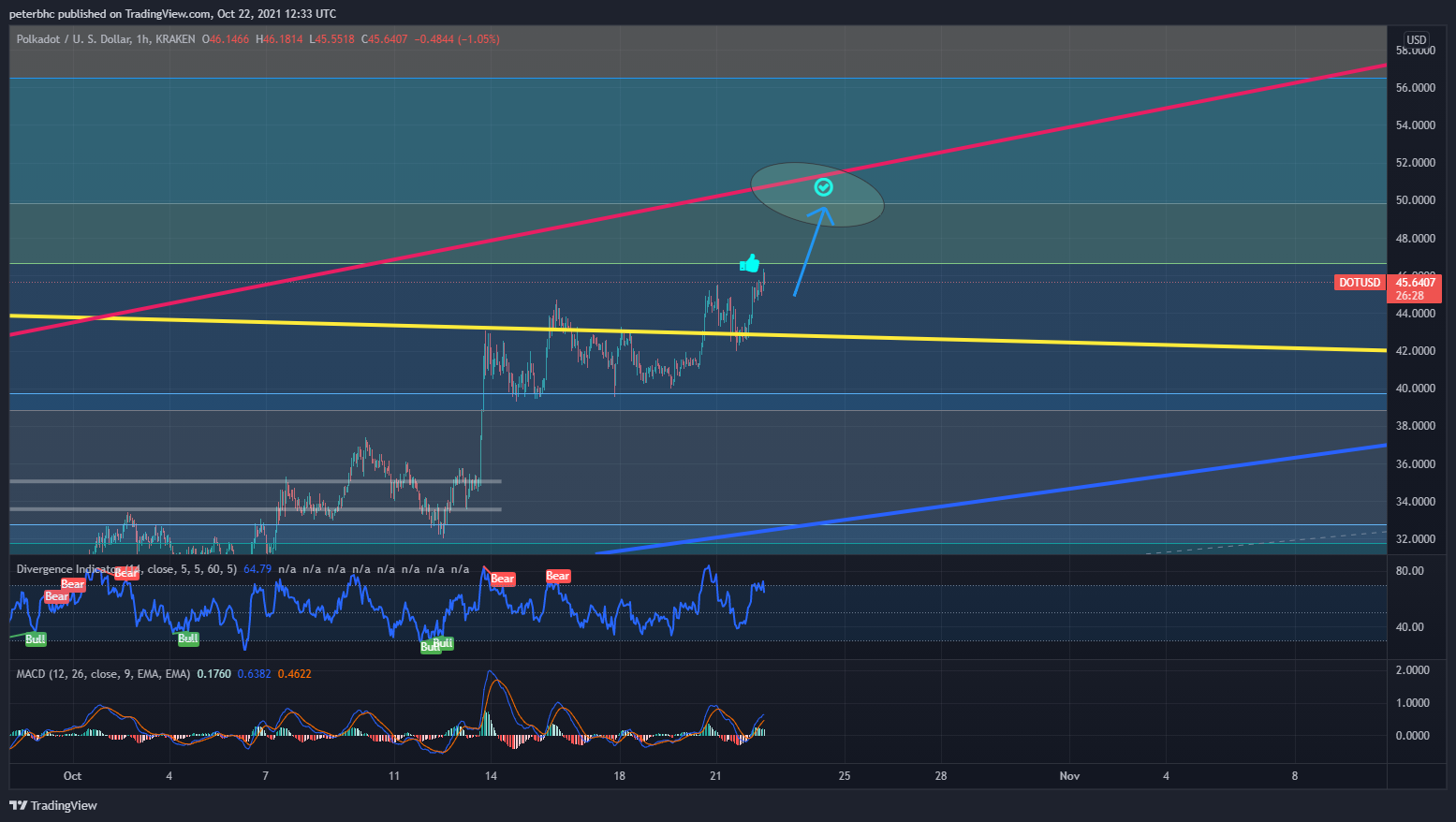1456x822 pixels.
Task: Click the 80.00 level on indicator axis
Action: (1409, 571)
